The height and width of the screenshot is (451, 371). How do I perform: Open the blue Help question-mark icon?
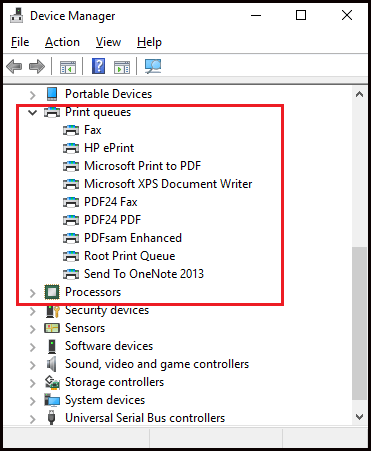pos(98,66)
